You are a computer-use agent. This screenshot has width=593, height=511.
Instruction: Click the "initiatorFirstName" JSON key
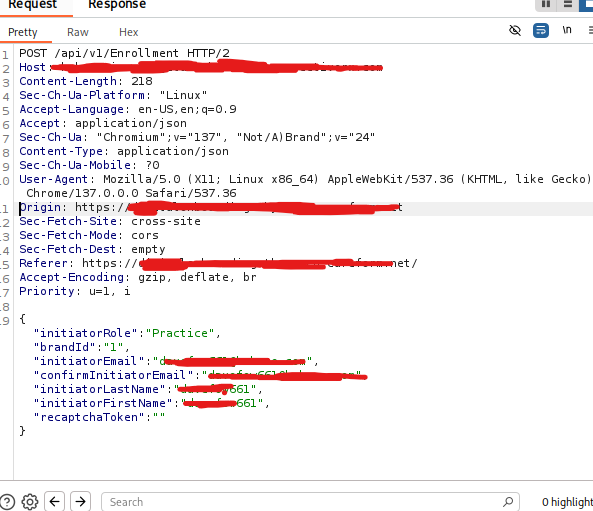pos(103,403)
